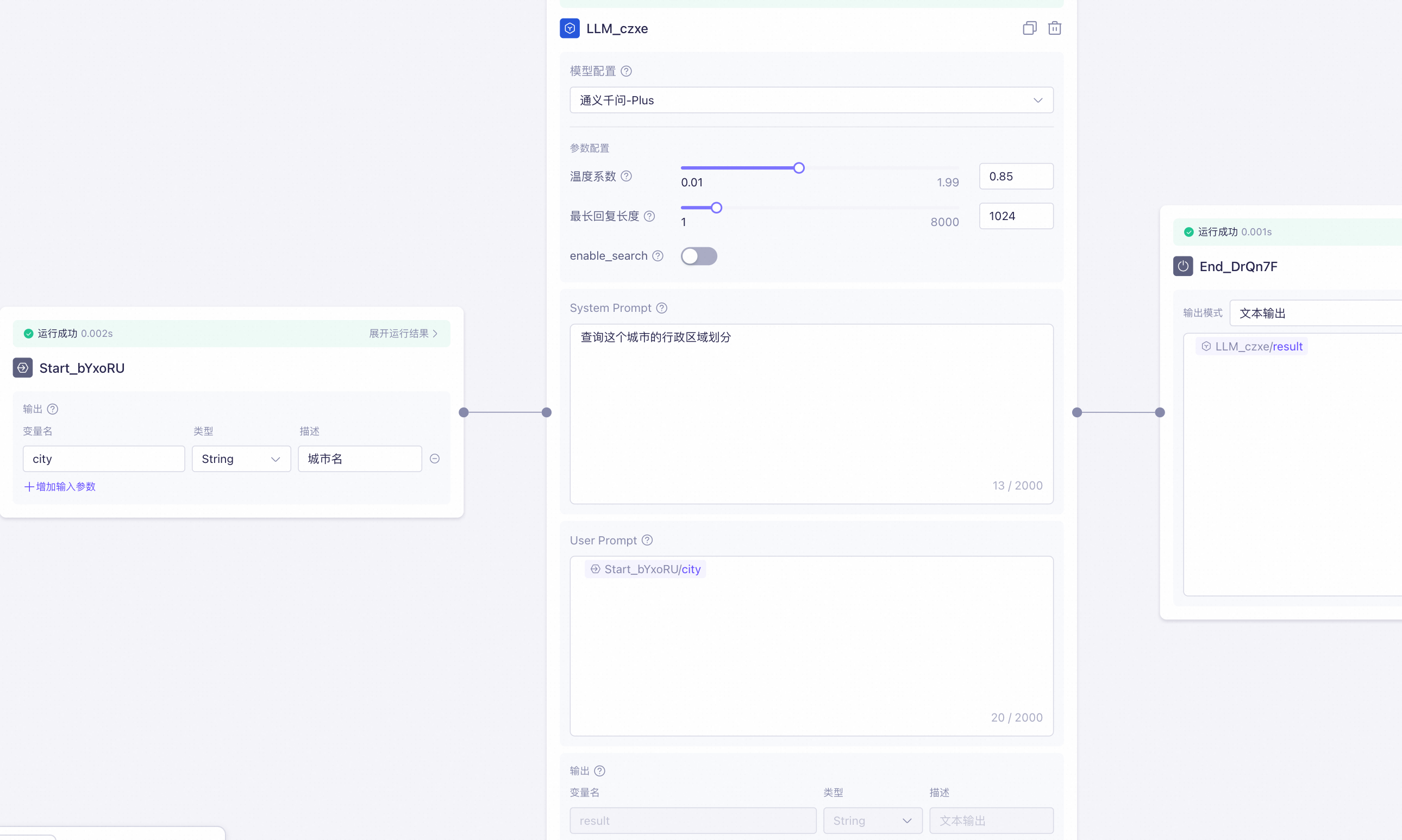Open help for enable_search
This screenshot has height=840, width=1402.
click(658, 256)
